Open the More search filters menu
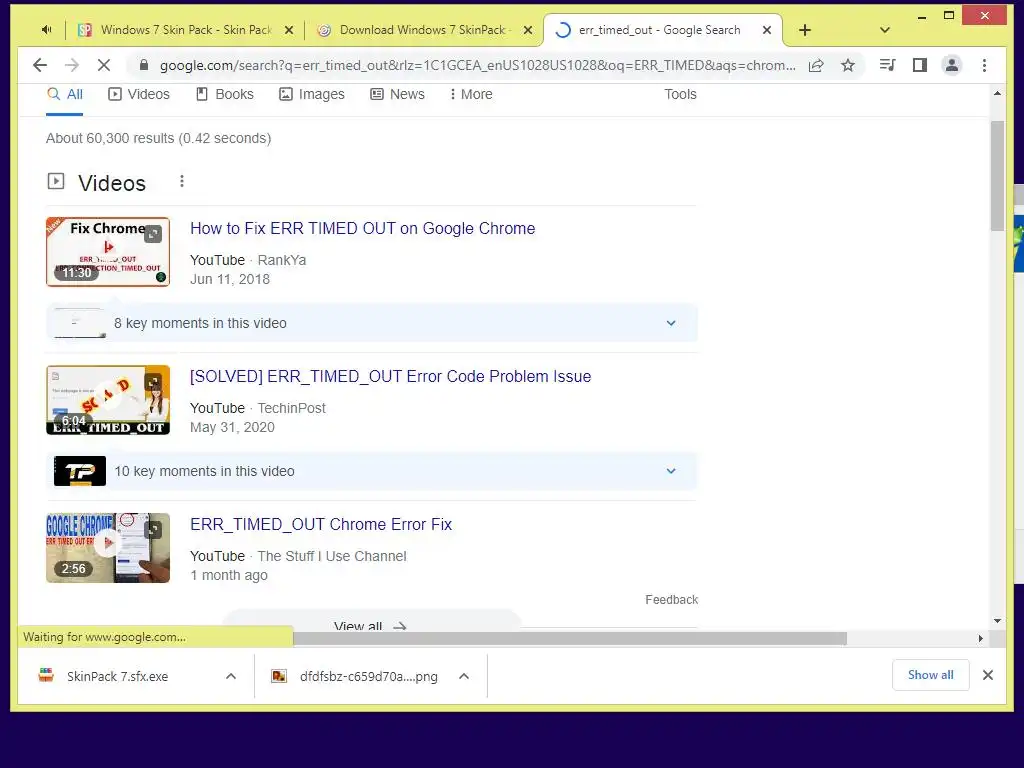This screenshot has width=1024, height=768. pos(471,95)
